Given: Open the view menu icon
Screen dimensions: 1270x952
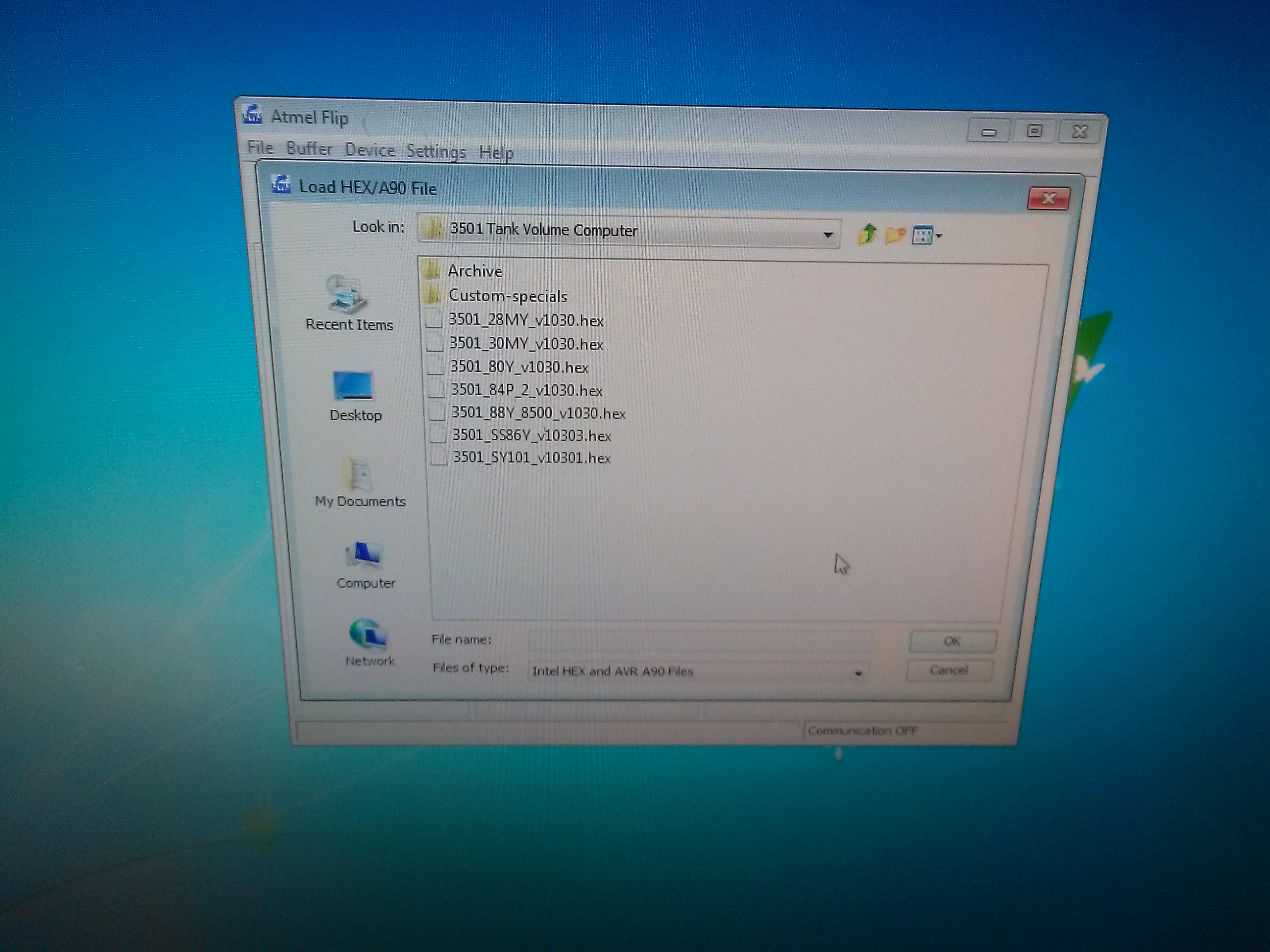Looking at the screenshot, I should pyautogui.click(x=927, y=235).
